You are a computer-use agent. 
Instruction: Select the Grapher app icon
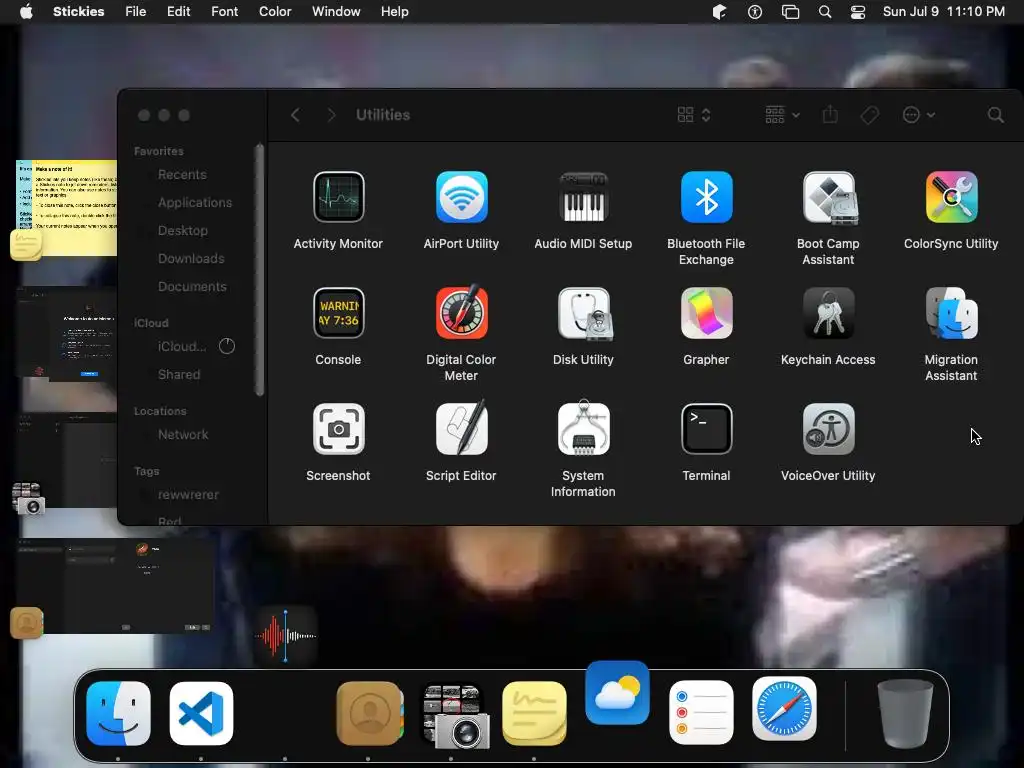click(706, 313)
